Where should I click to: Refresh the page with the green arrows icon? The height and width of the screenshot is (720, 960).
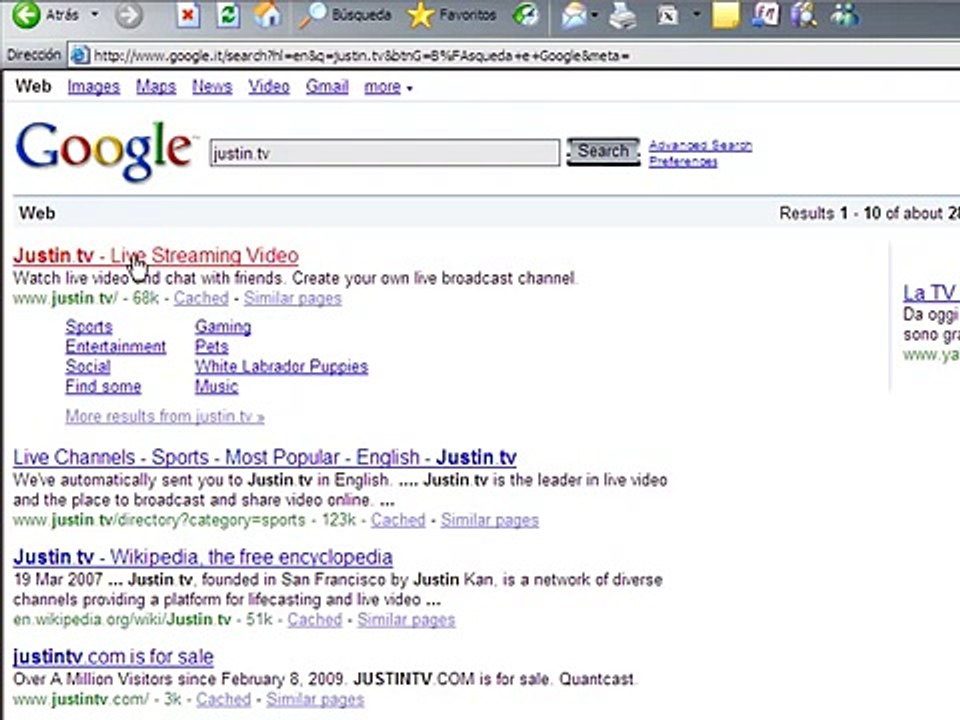point(228,15)
